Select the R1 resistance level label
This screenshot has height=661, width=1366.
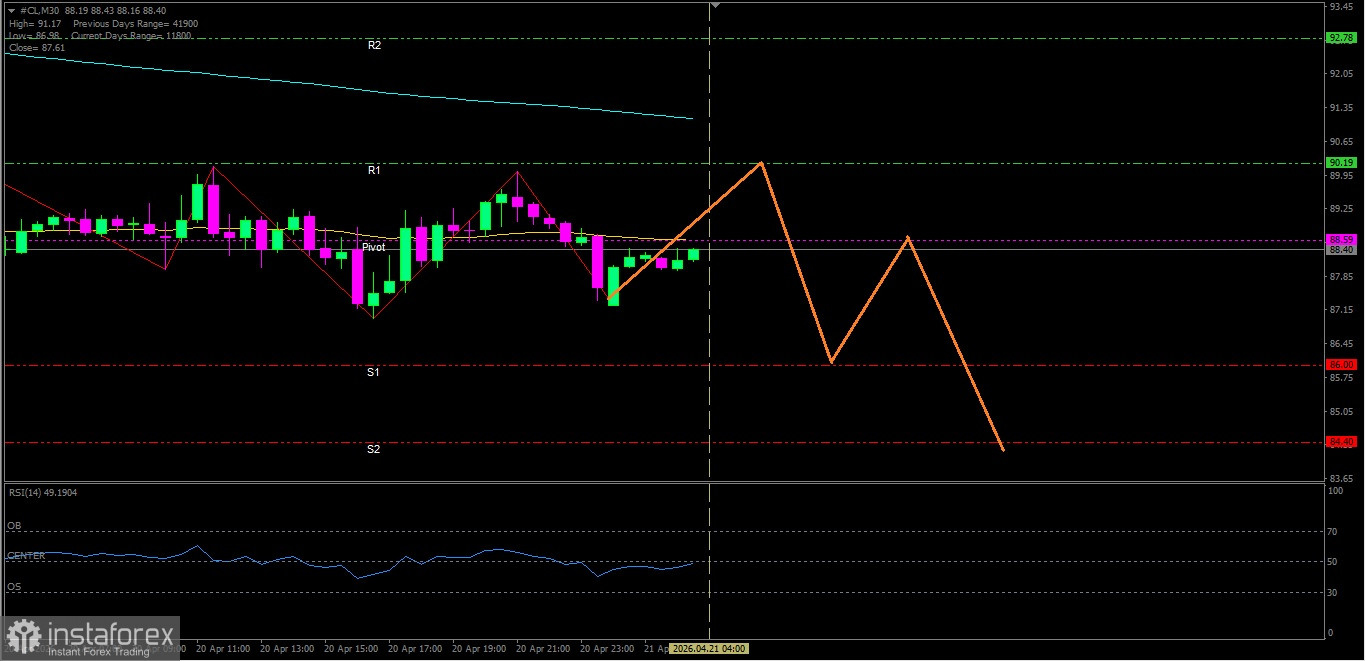click(x=374, y=171)
